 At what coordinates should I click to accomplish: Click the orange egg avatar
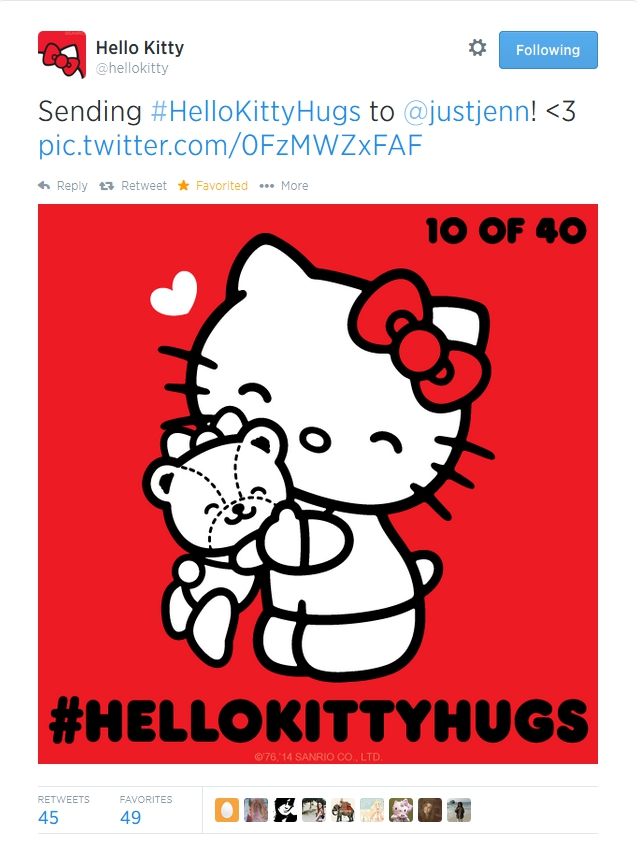(227, 810)
